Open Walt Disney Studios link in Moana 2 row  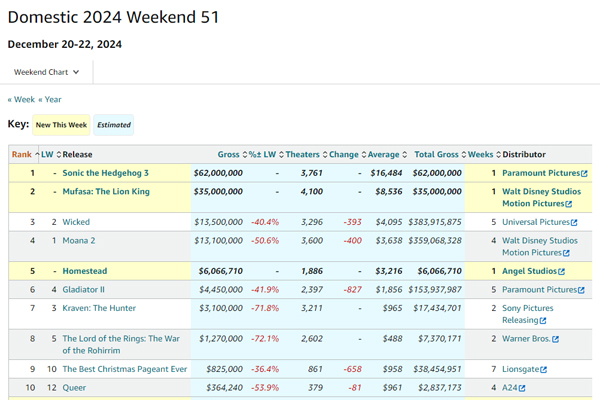coord(540,247)
